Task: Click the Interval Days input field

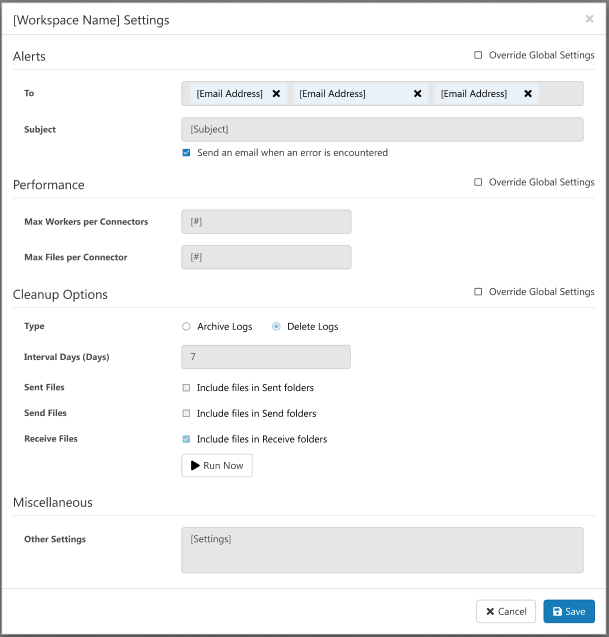Action: (x=266, y=357)
